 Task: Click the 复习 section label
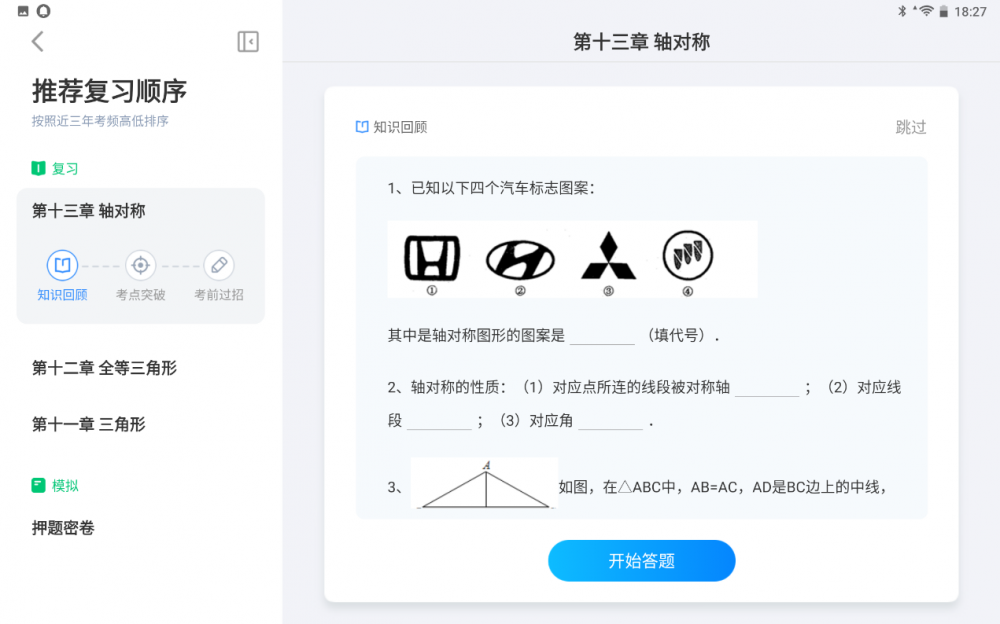pyautogui.click(x=65, y=168)
